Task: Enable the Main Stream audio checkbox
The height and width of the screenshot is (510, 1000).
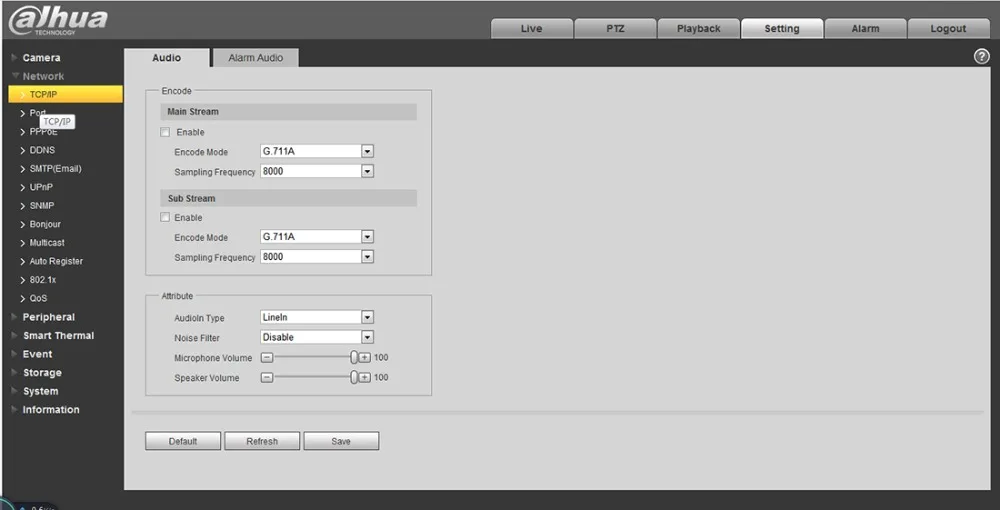Action: [165, 132]
